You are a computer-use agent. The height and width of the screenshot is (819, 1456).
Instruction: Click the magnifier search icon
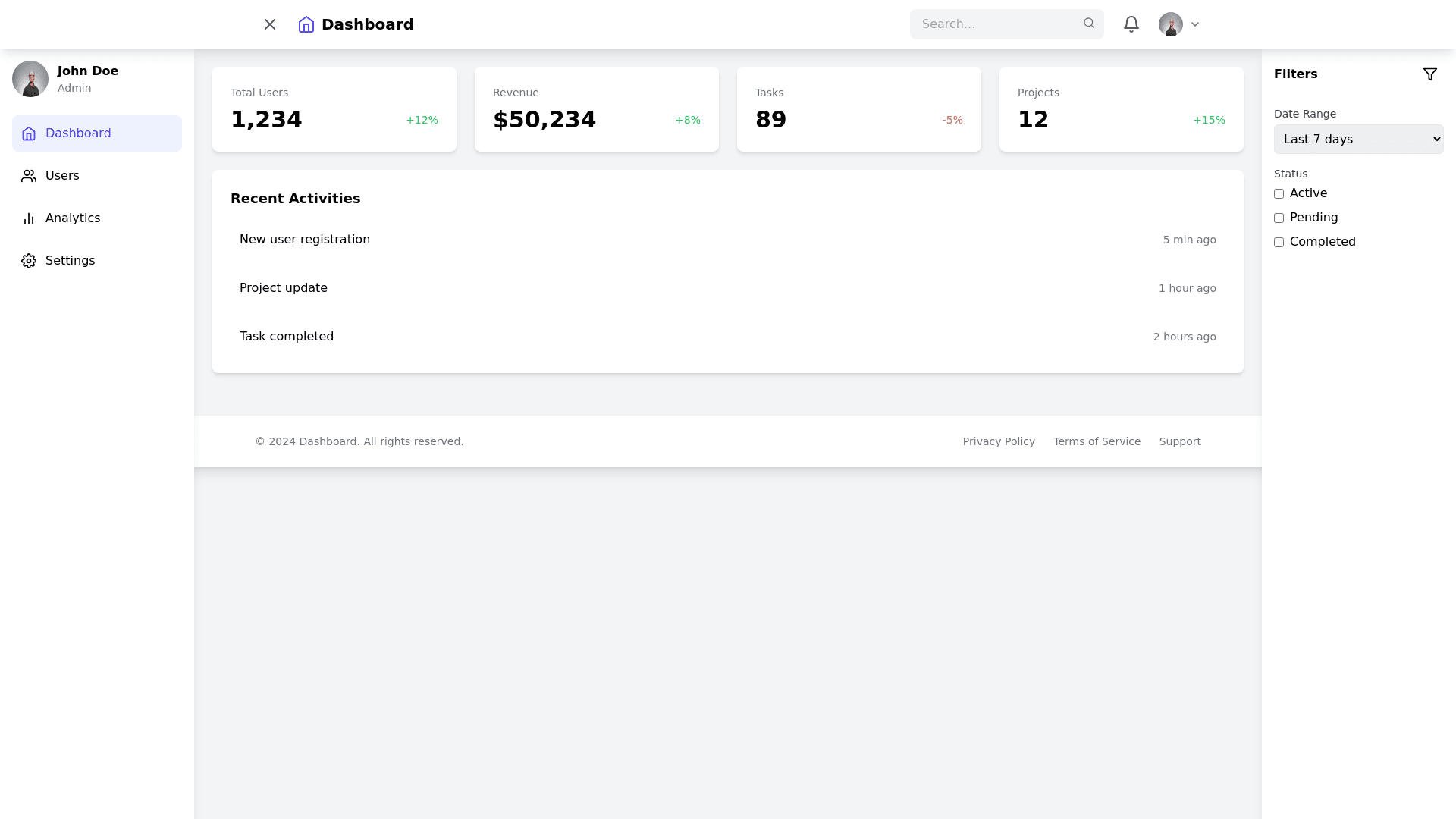click(1089, 24)
